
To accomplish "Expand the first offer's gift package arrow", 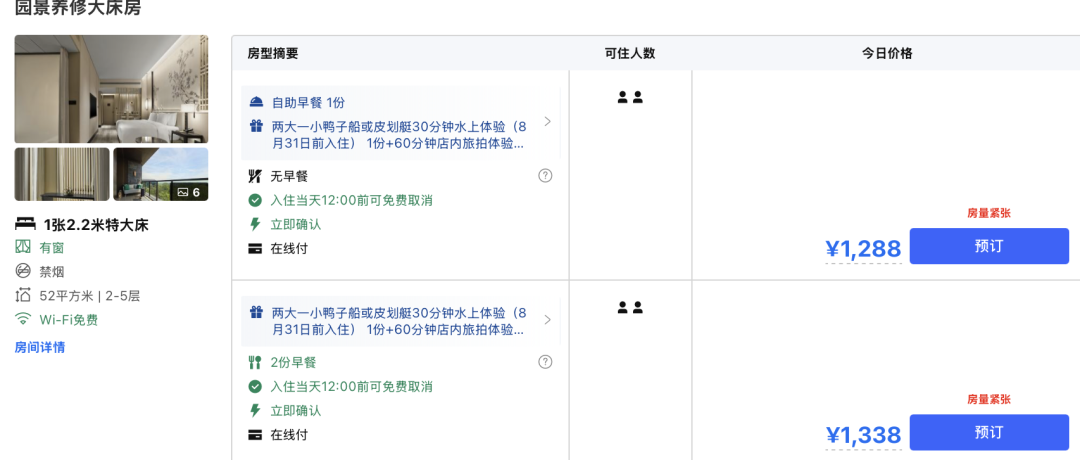I will pyautogui.click(x=547, y=122).
